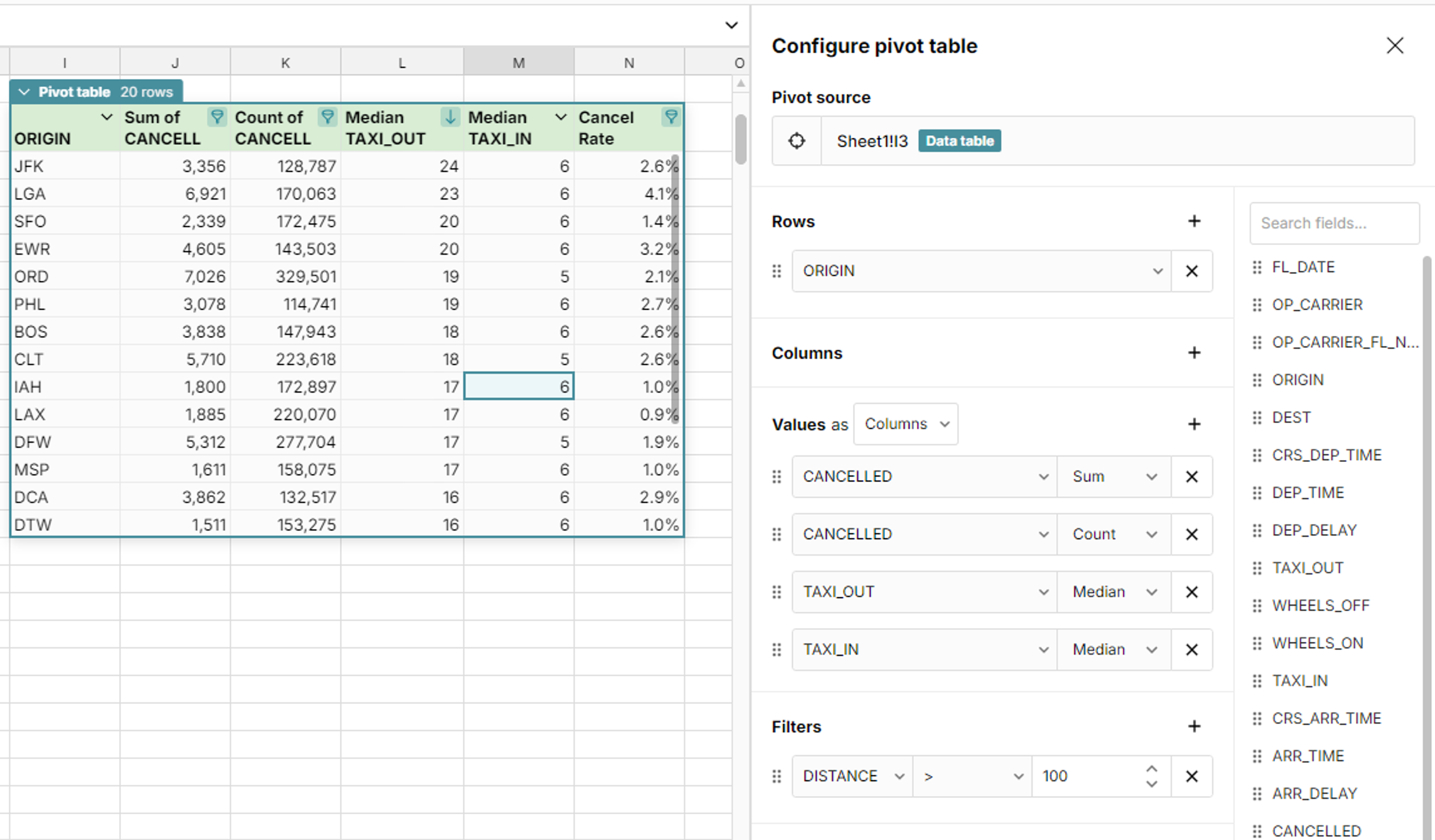Select the JFK origin cell
The width and height of the screenshot is (1435, 840).
(65, 166)
